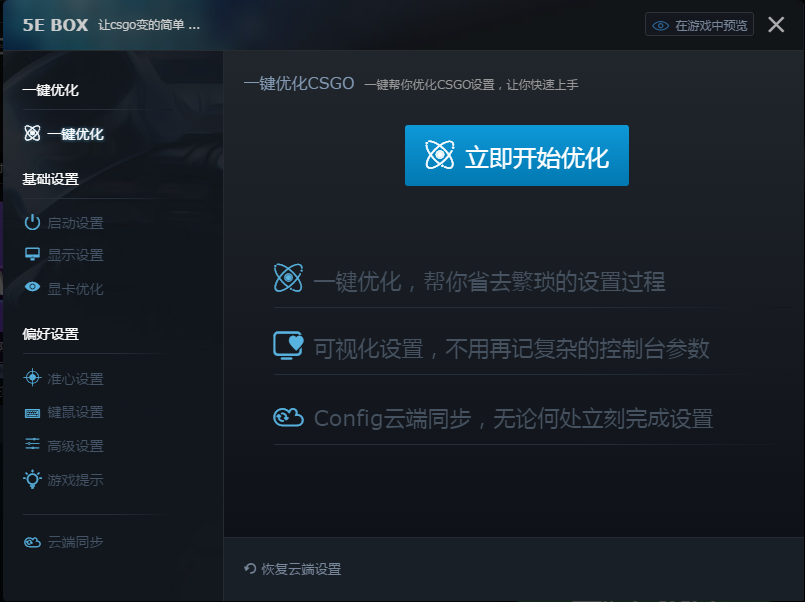Click the 可视化设置 feature description row
This screenshot has height=602, width=805.
pyautogui.click(x=494, y=348)
